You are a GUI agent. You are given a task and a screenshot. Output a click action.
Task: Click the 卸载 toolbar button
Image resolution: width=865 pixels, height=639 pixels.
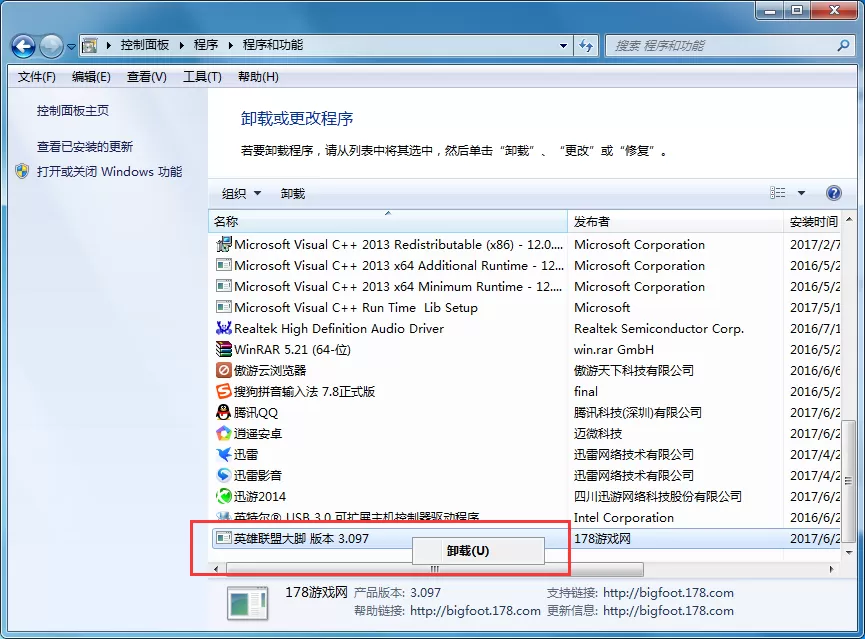(x=292, y=194)
